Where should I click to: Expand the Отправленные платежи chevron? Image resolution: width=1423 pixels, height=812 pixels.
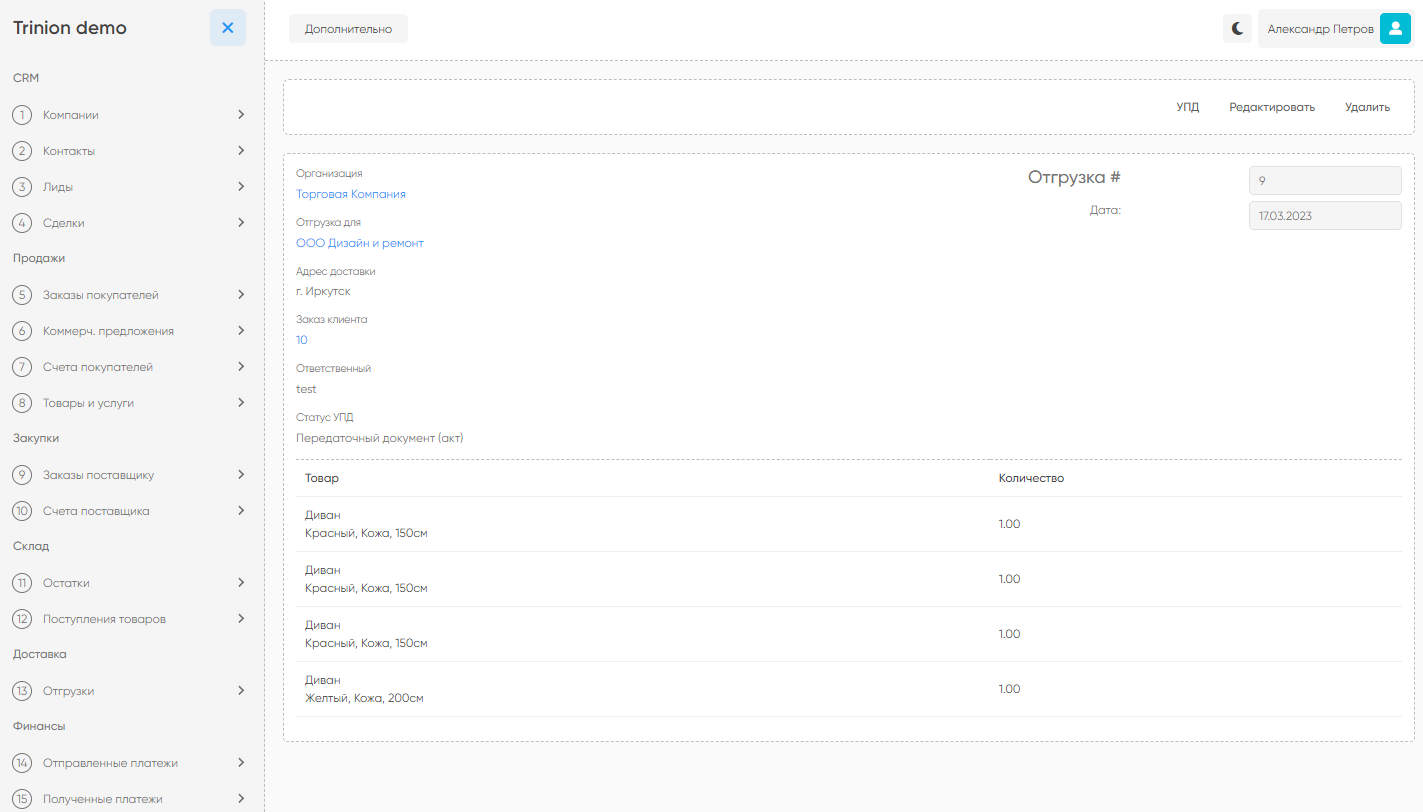coord(241,762)
